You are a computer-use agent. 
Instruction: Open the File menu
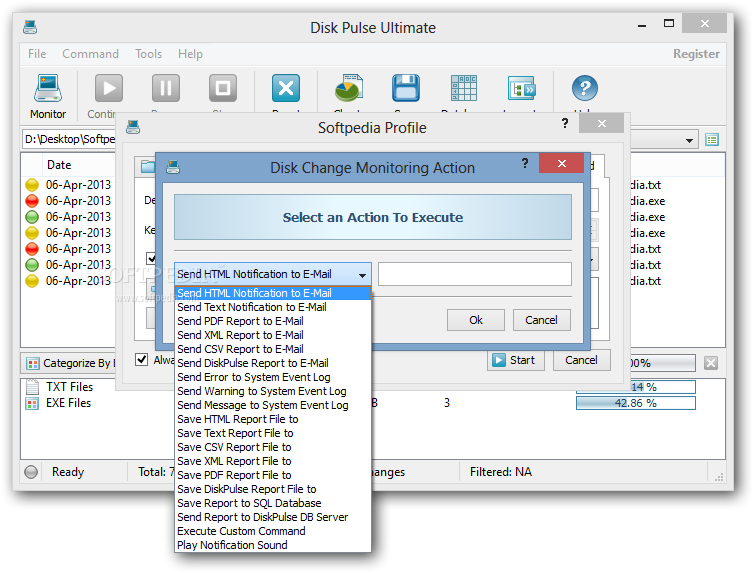(x=37, y=54)
